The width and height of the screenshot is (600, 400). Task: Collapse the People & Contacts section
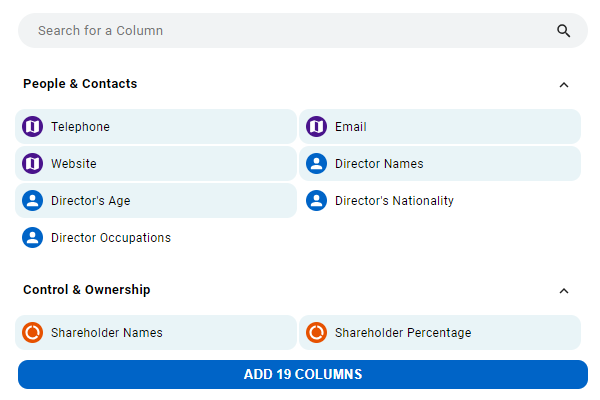(564, 85)
